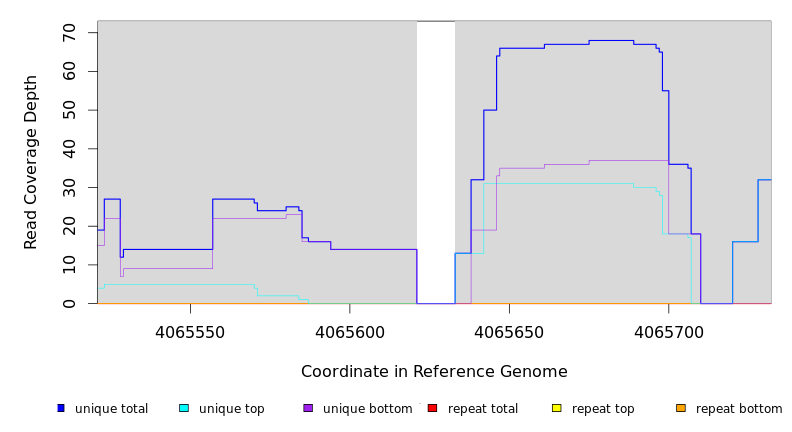Click the cyan unique top legend swatch
The height and width of the screenshot is (432, 792).
(x=184, y=408)
